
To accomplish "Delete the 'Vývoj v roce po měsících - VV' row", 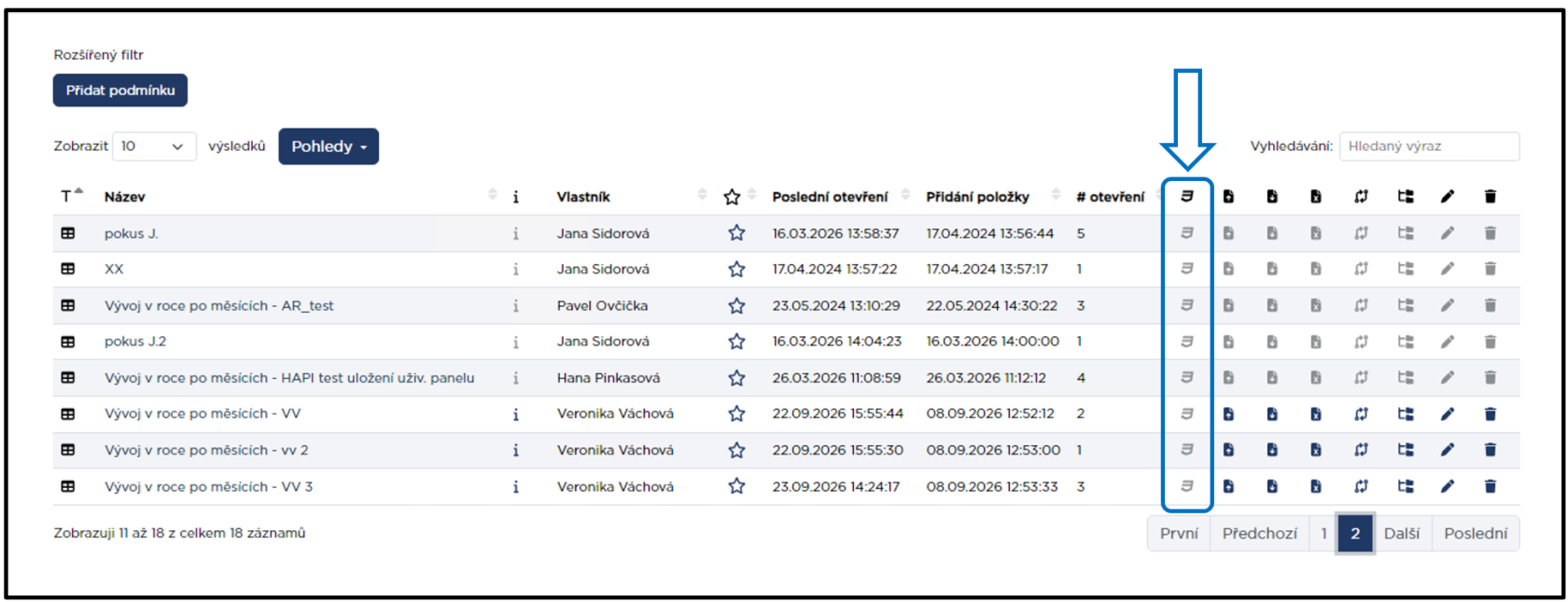I will coord(1490,413).
